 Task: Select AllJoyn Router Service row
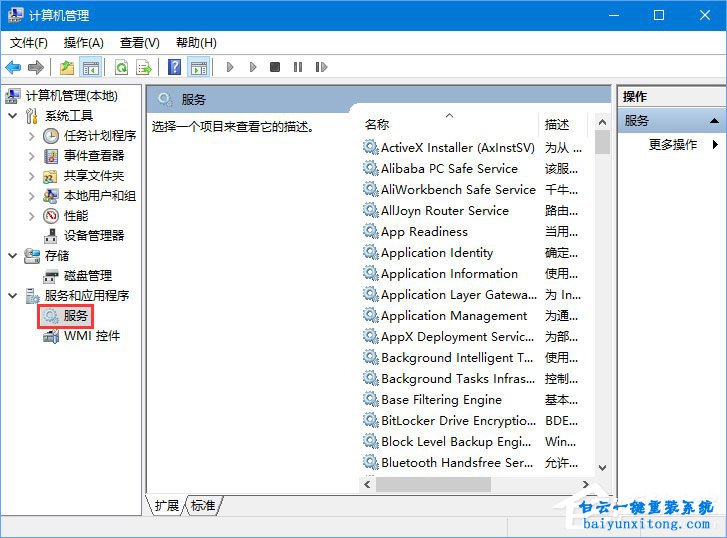[x=471, y=211]
